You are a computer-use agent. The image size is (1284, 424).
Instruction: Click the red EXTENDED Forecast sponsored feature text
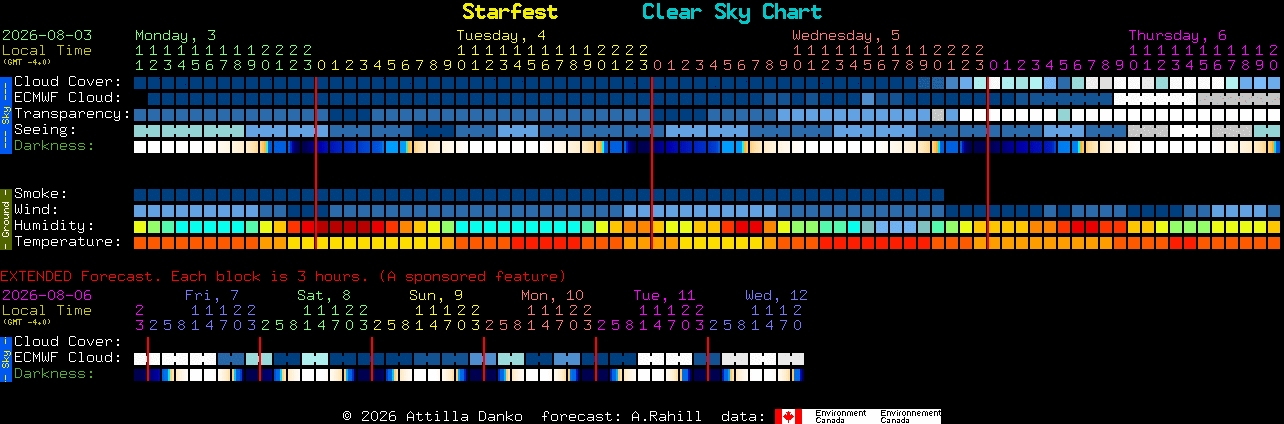click(x=283, y=276)
